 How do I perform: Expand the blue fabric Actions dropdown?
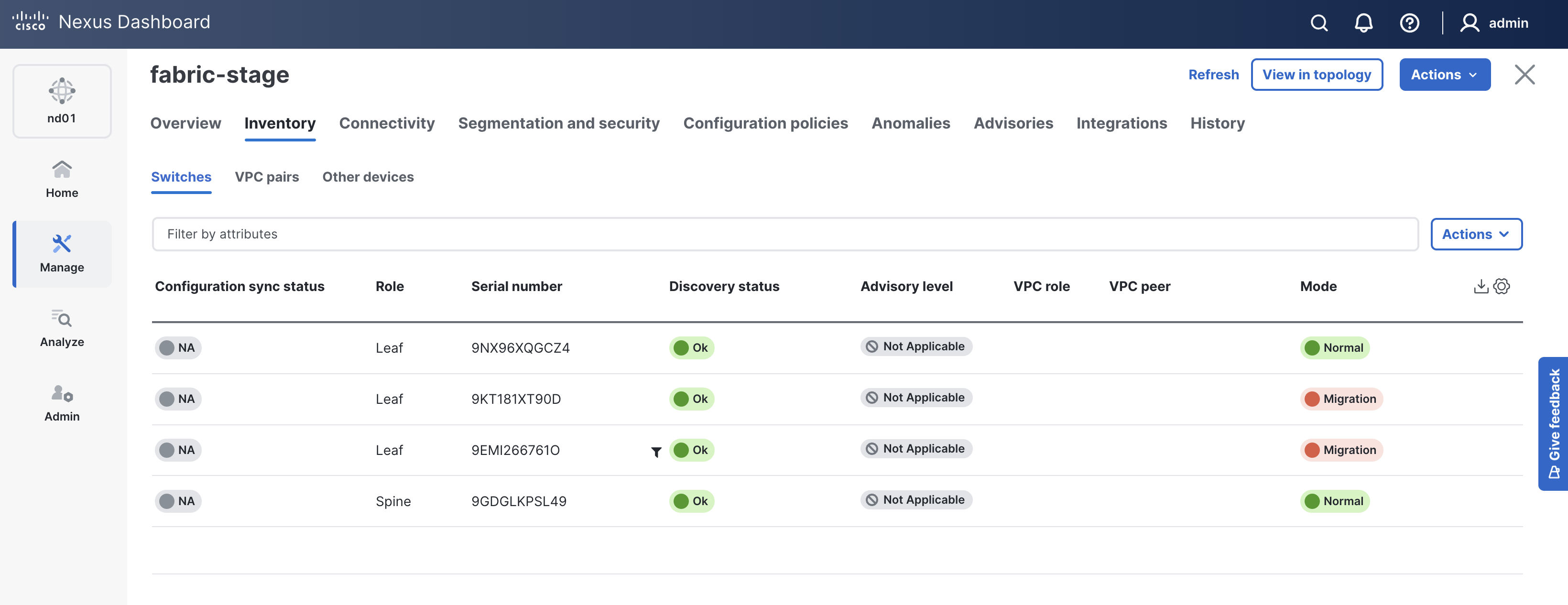click(1445, 75)
